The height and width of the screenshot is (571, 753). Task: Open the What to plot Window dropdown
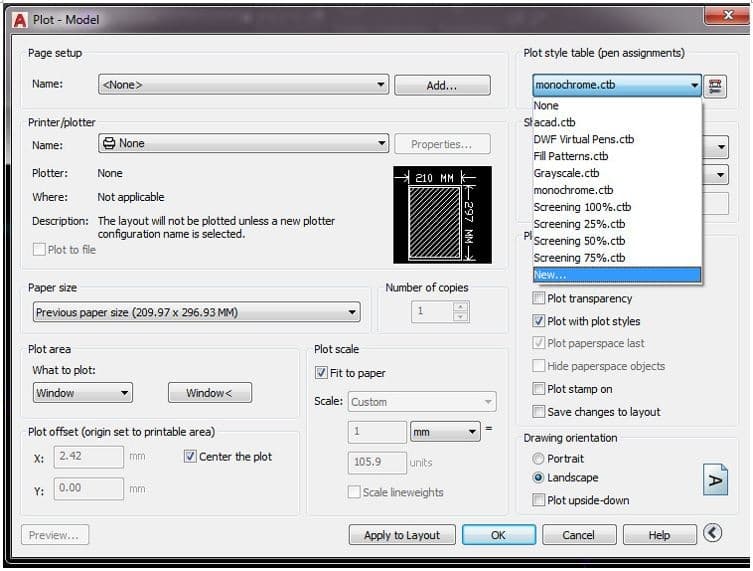click(x=83, y=393)
